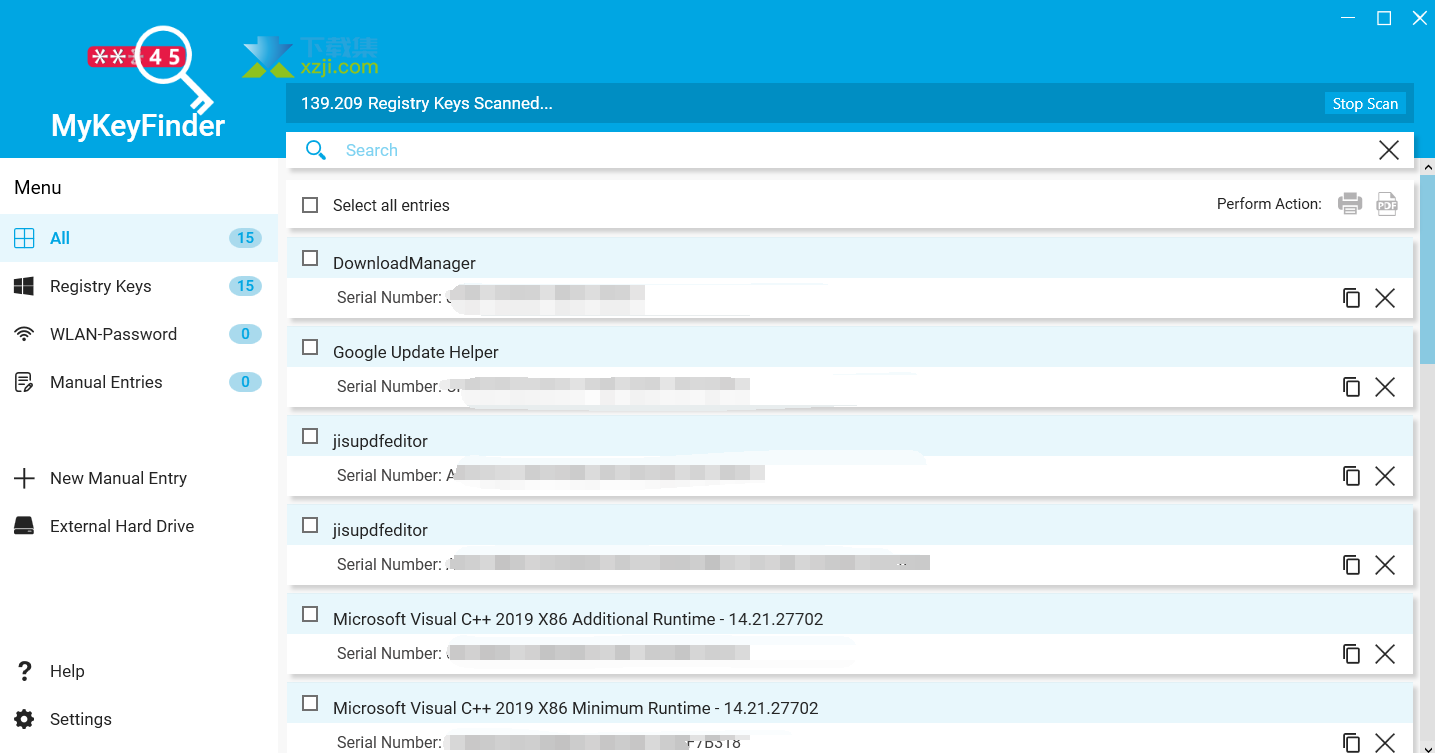1435x753 pixels.
Task: Click the 15 badge next to Registry Keys
Action: pos(245,286)
